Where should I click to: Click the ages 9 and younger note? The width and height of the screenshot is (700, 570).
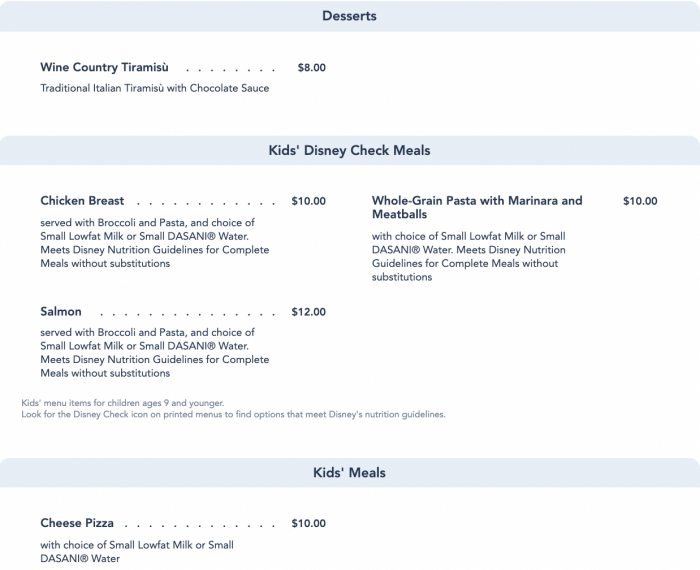[123, 403]
